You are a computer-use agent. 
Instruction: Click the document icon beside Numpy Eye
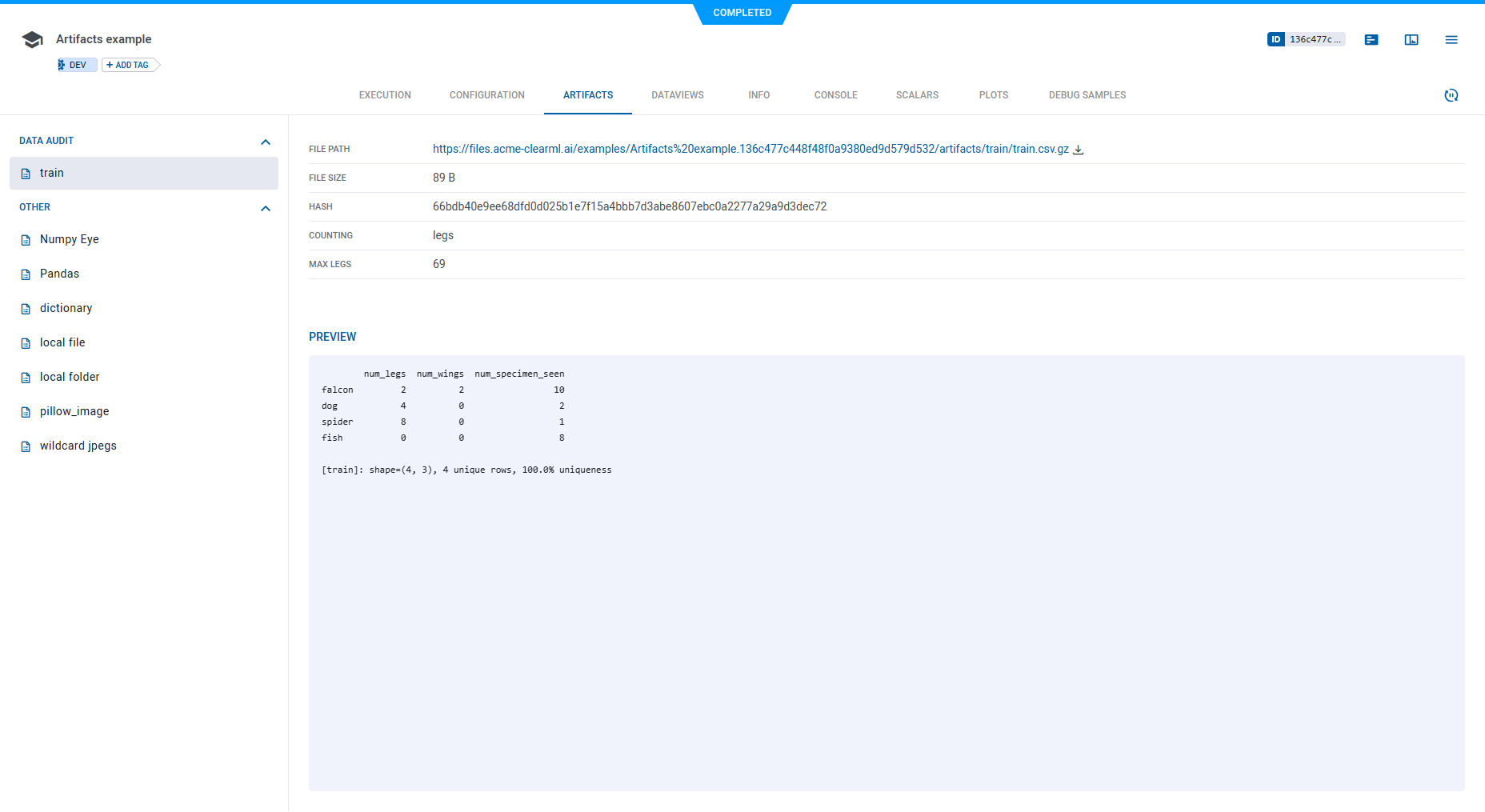click(25, 238)
